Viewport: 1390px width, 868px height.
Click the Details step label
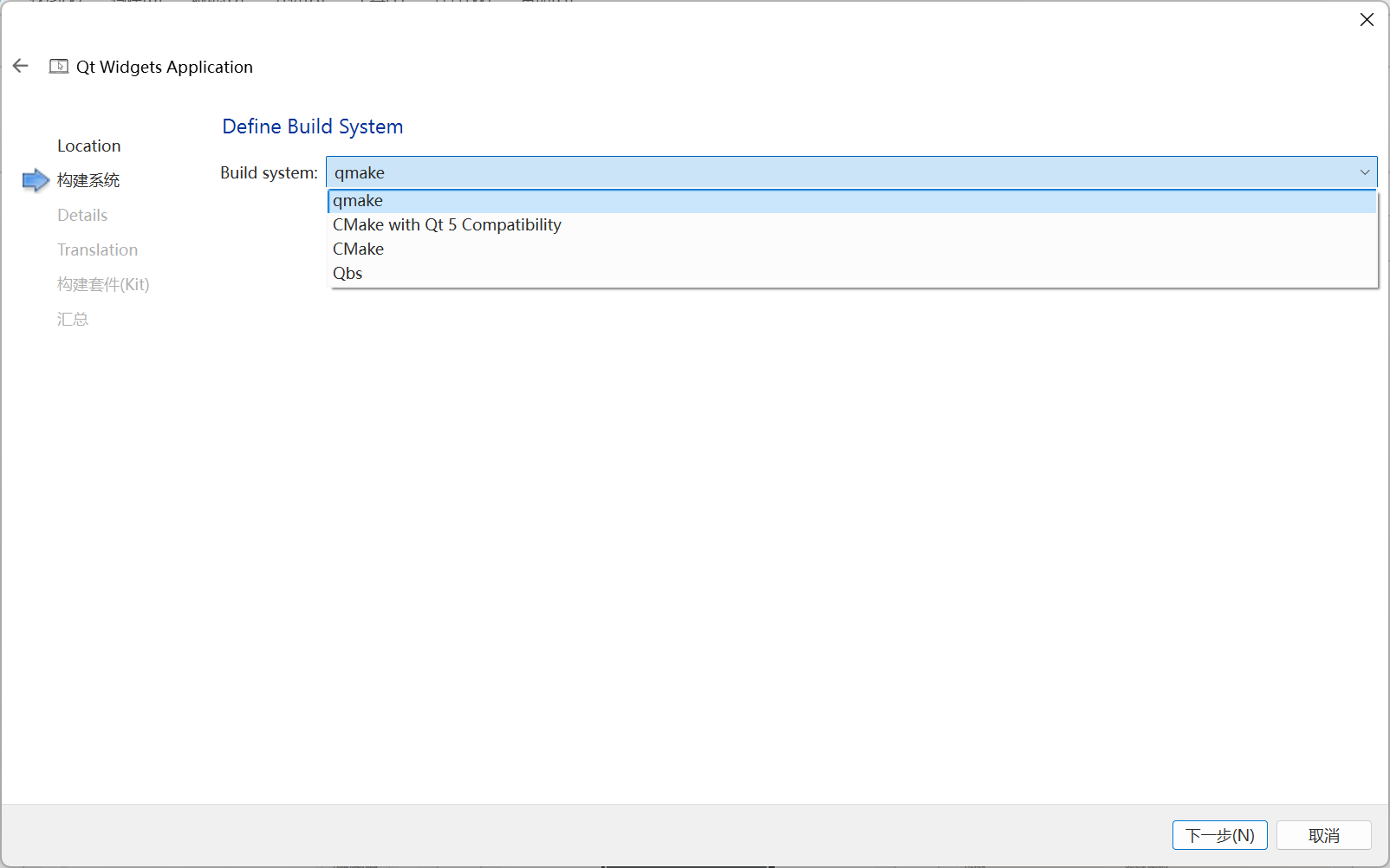[82, 215]
